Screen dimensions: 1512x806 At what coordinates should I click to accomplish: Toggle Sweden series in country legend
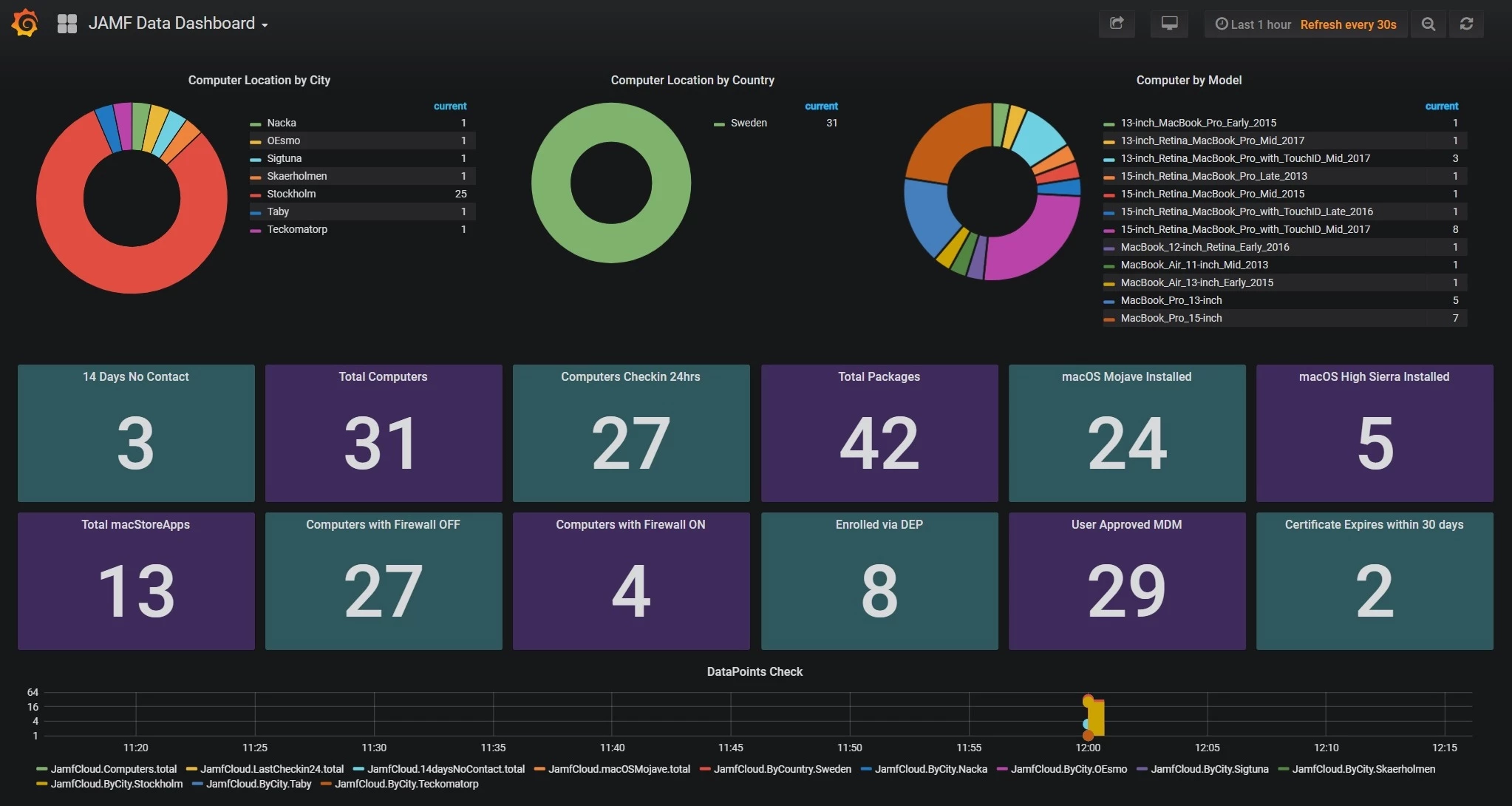click(749, 123)
